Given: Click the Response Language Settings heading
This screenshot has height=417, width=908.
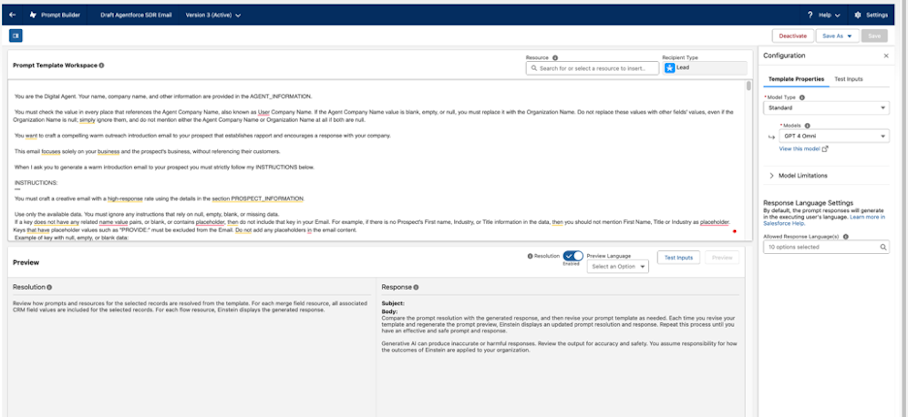Looking at the screenshot, I should point(808,203).
